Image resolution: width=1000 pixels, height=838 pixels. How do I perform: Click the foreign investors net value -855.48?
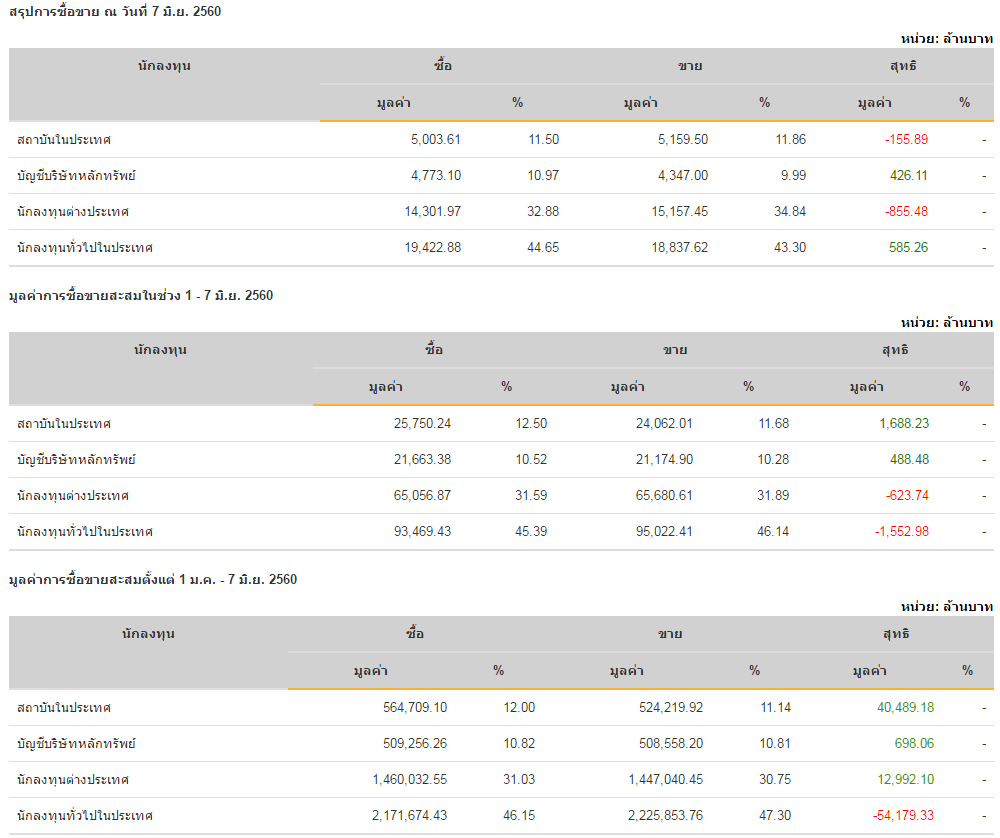tap(906, 212)
